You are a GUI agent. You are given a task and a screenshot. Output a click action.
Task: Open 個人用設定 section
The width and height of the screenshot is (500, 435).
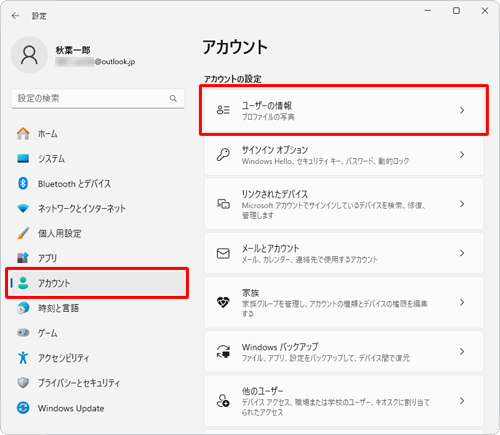point(97,233)
